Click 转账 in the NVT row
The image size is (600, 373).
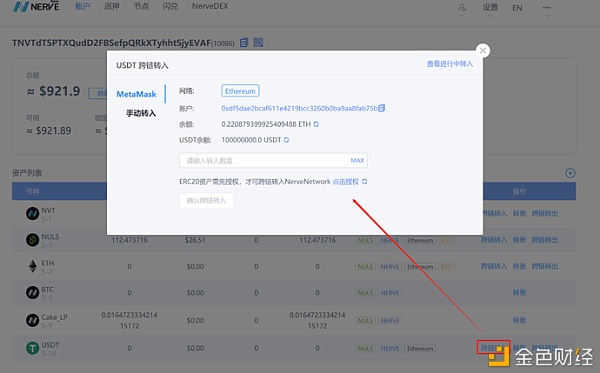(x=519, y=213)
